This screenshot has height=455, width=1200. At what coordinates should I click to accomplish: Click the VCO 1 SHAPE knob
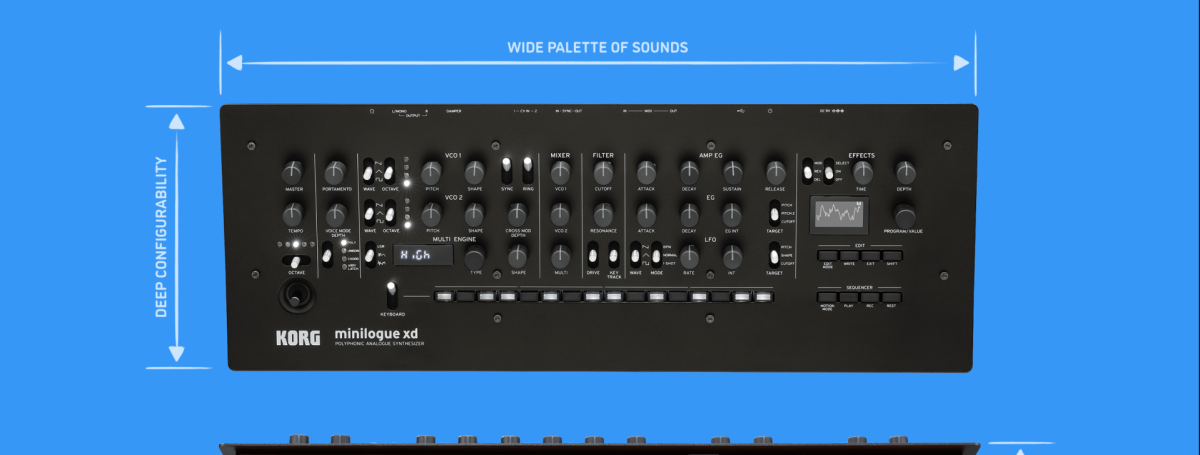[x=475, y=171]
